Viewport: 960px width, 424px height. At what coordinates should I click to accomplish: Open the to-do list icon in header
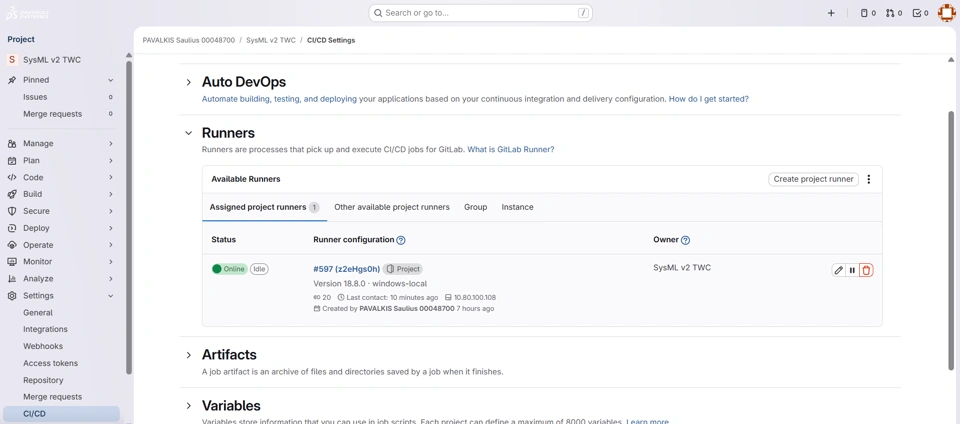tap(921, 13)
